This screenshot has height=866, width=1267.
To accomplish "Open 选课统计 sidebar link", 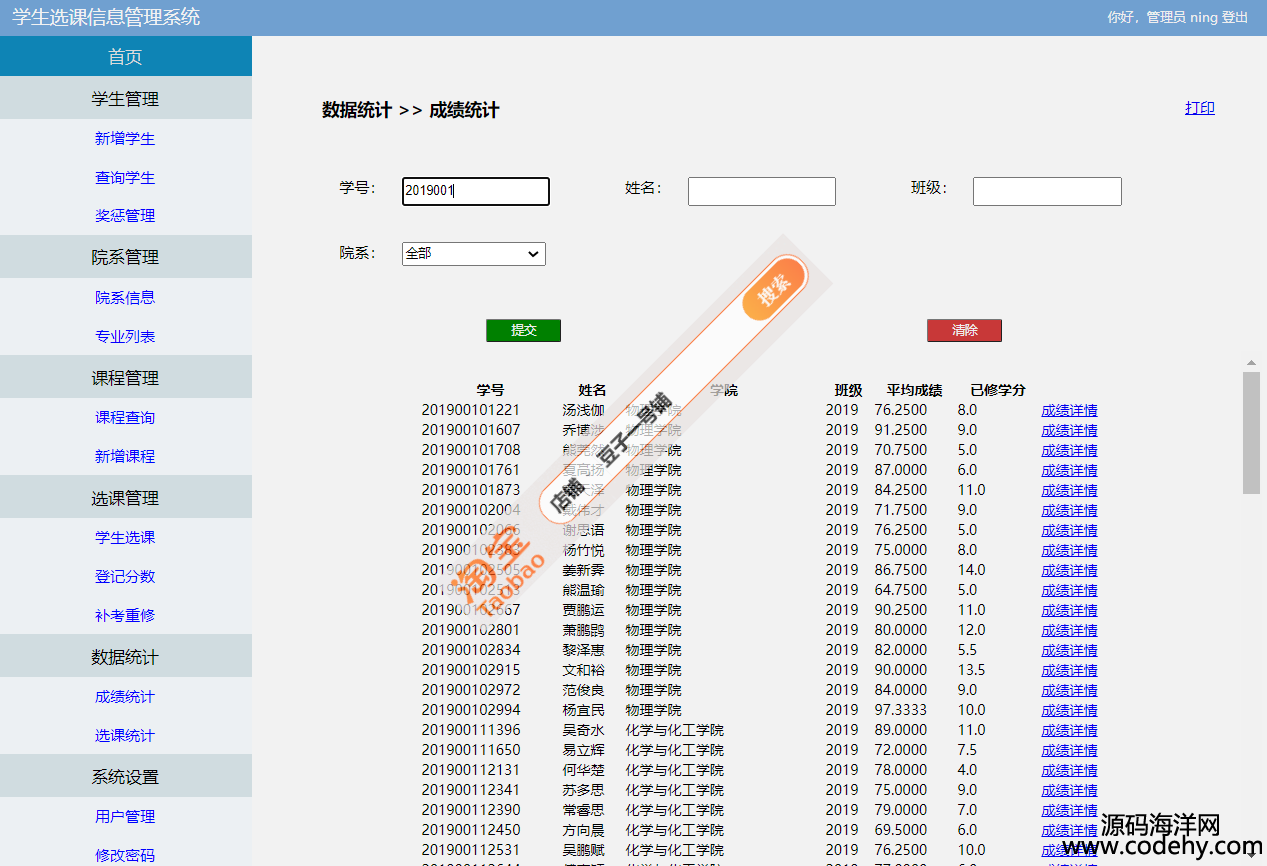I will point(125,736).
